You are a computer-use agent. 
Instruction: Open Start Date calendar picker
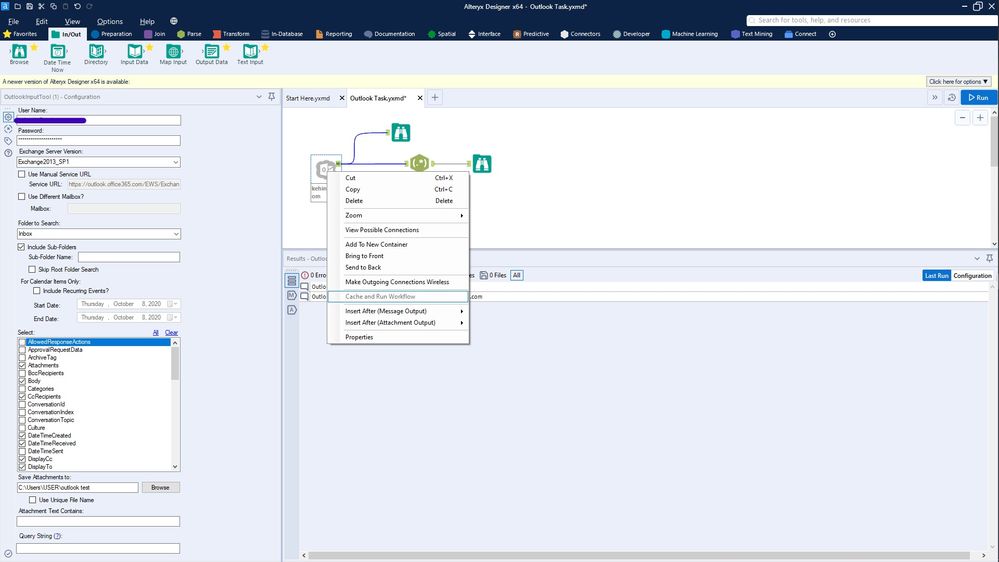click(x=173, y=304)
